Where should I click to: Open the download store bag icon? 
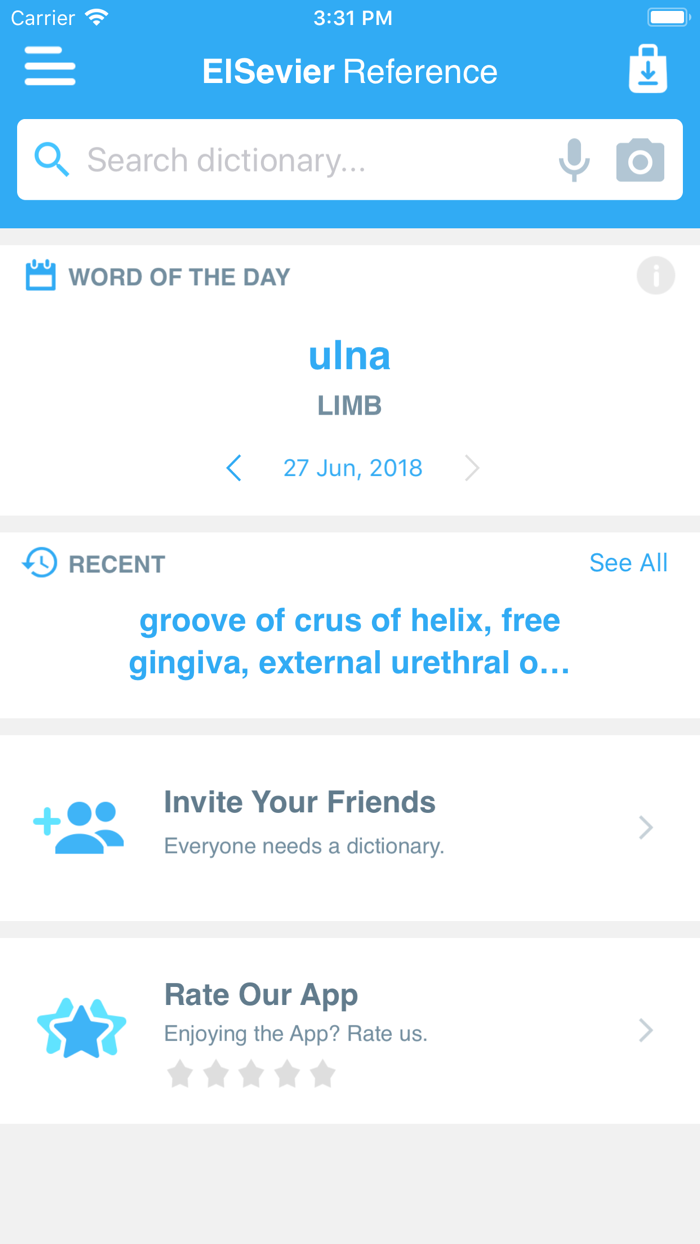648,69
